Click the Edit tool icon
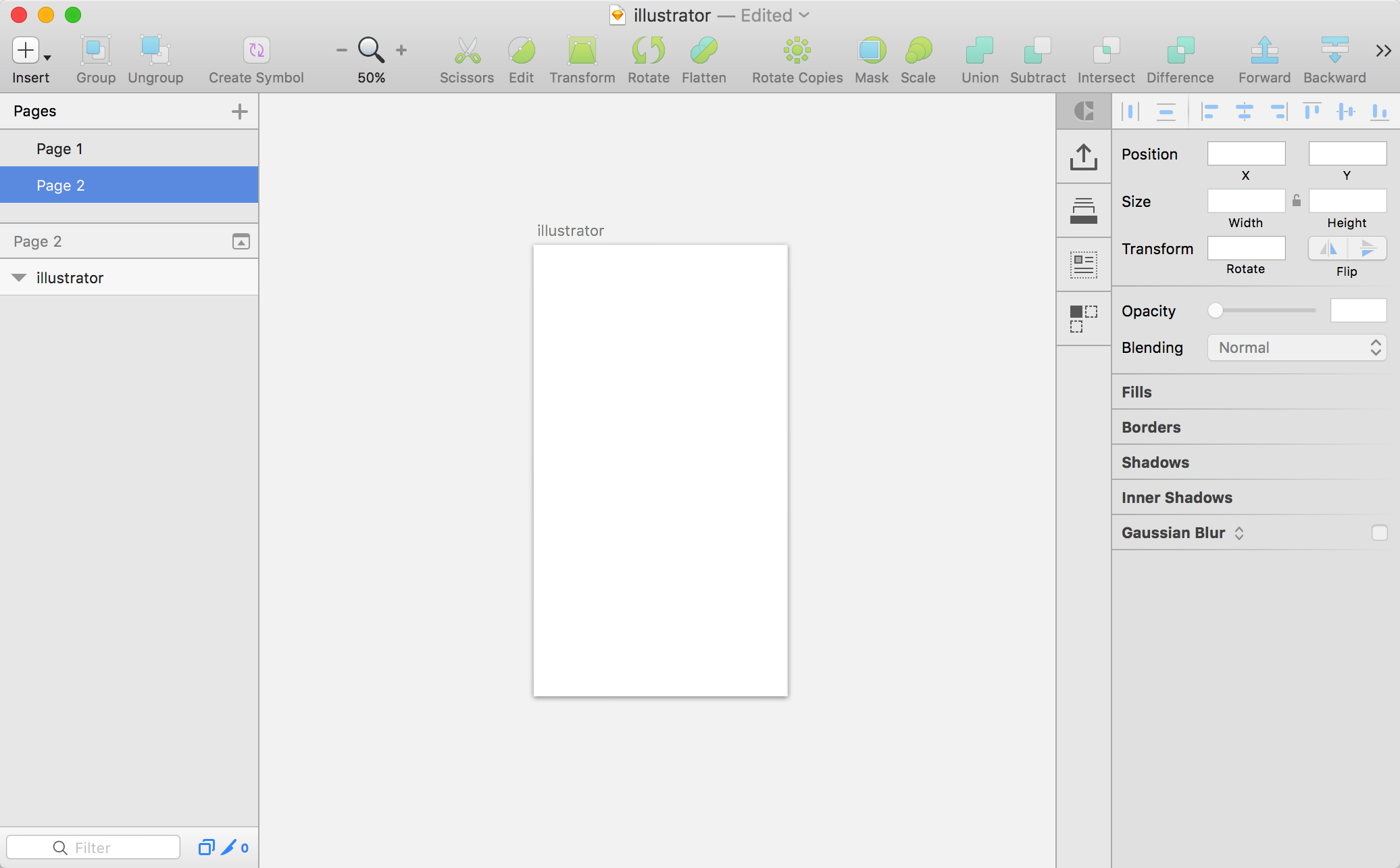The height and width of the screenshot is (868, 1400). [x=521, y=51]
